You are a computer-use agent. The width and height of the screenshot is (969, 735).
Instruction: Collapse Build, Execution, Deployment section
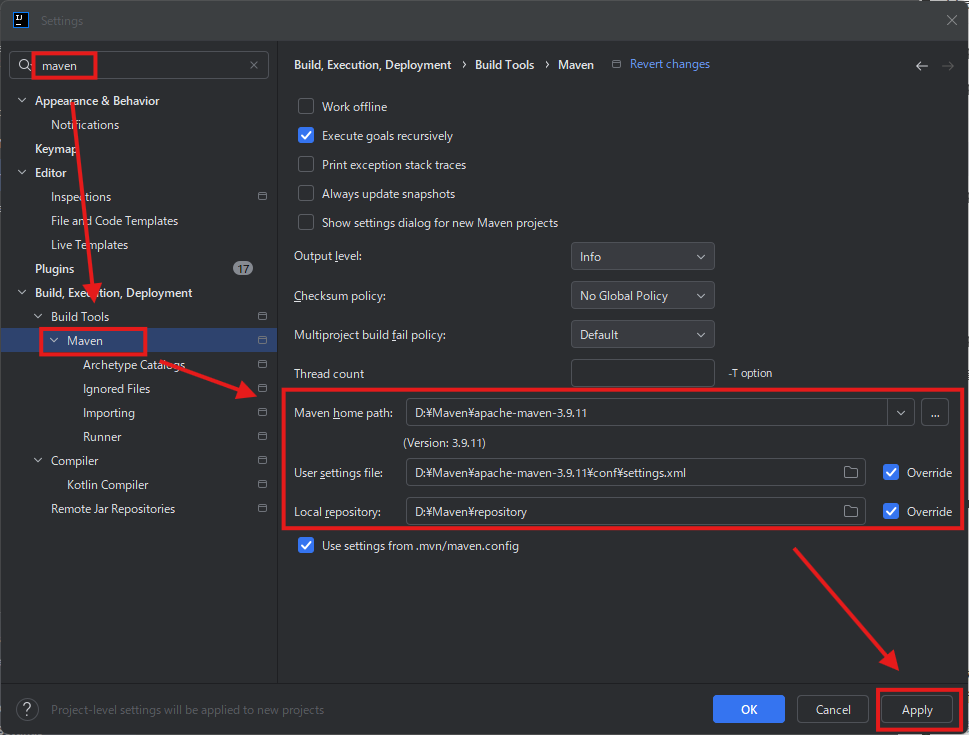click(22, 292)
